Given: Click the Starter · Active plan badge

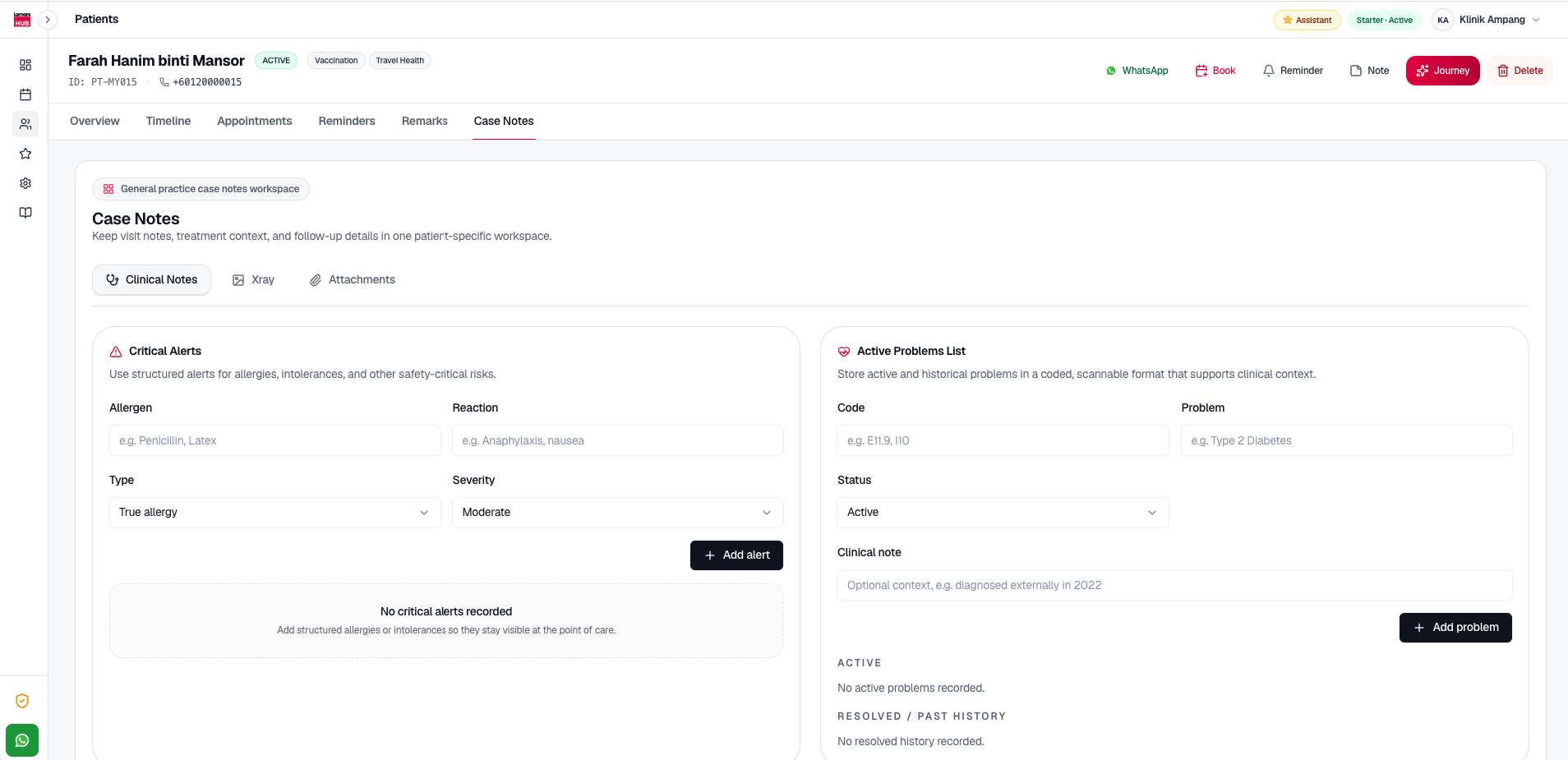Looking at the screenshot, I should point(1384,20).
